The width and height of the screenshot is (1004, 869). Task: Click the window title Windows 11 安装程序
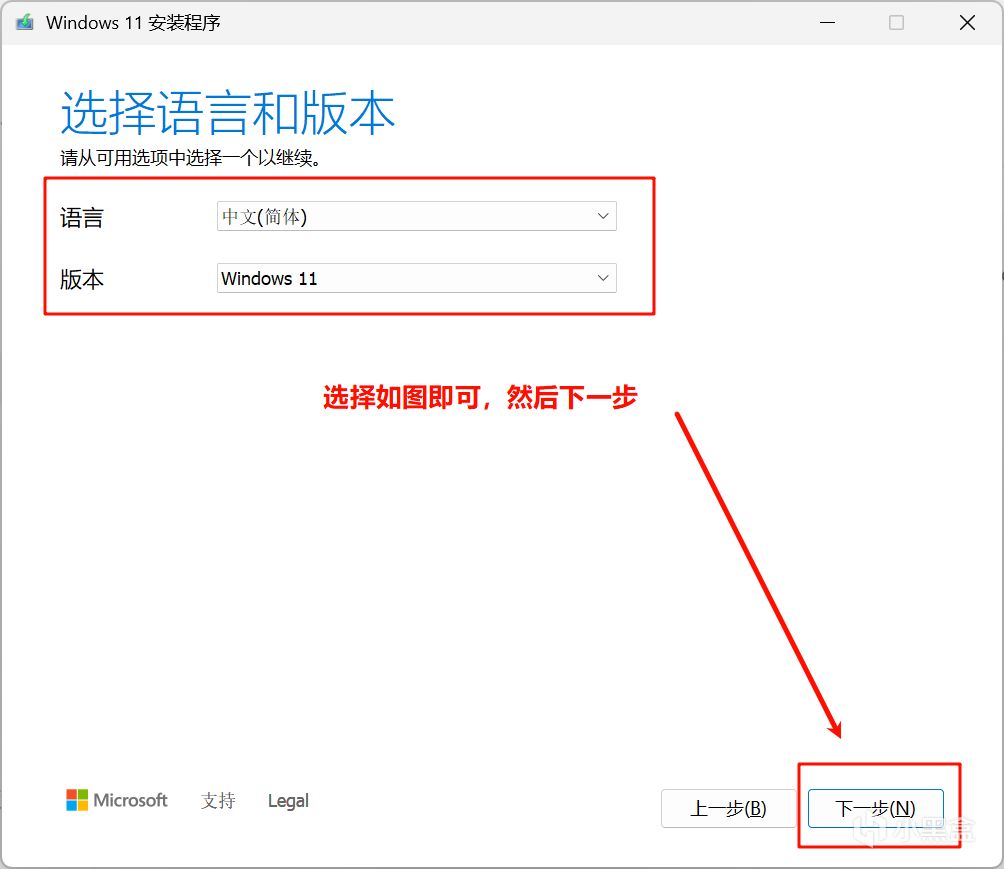(133, 22)
